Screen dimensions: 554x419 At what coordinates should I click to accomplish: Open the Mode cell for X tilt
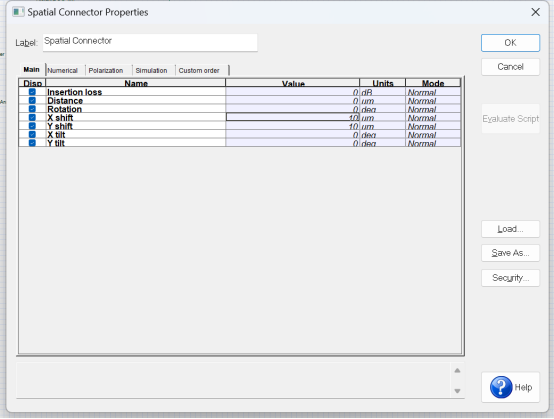(433, 134)
